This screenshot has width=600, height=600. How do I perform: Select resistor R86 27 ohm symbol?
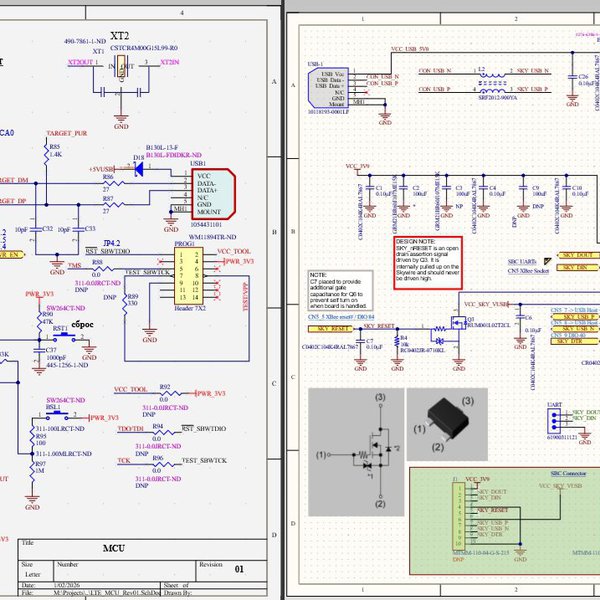click(114, 183)
